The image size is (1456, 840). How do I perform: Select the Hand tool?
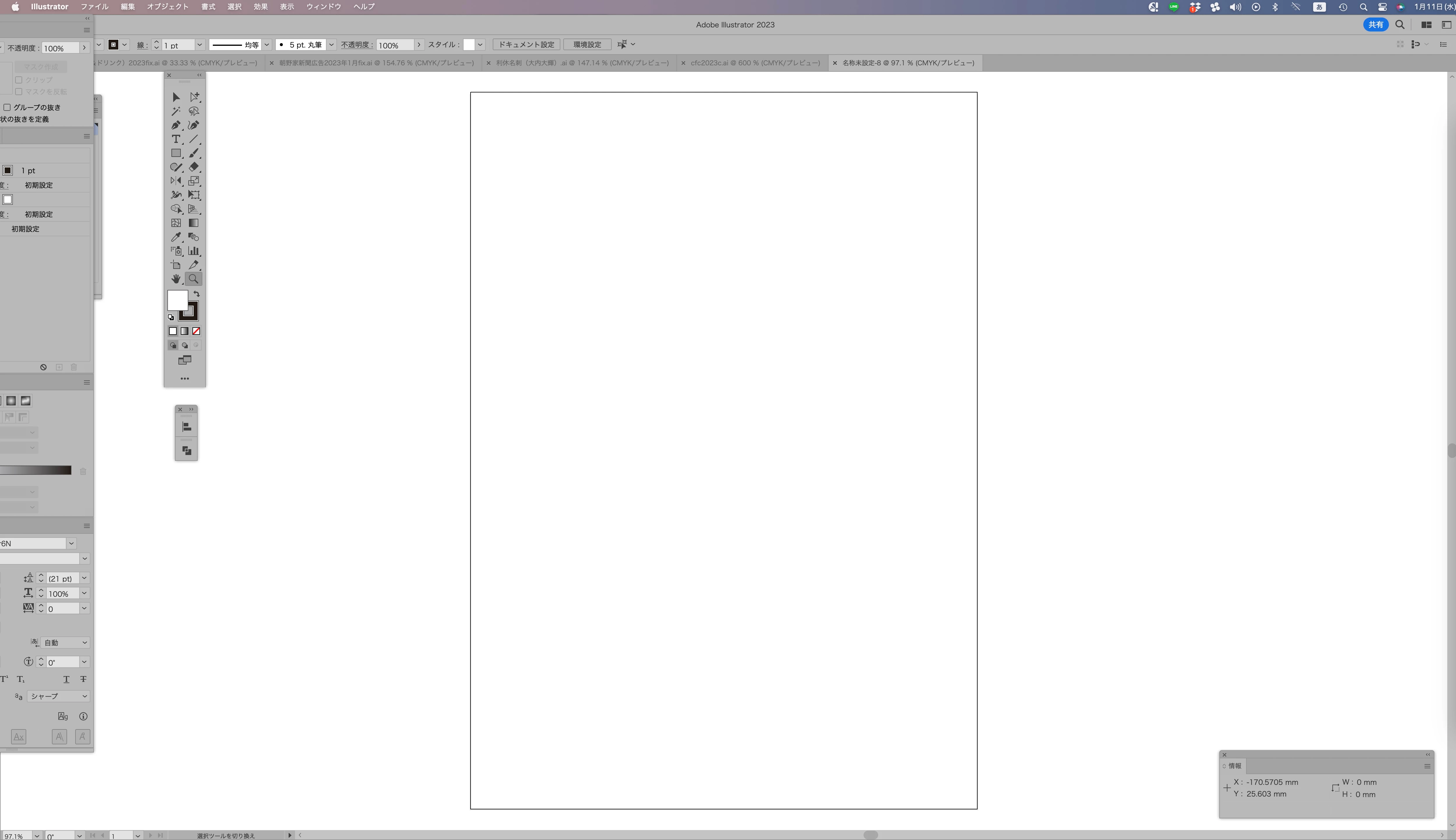point(176,279)
